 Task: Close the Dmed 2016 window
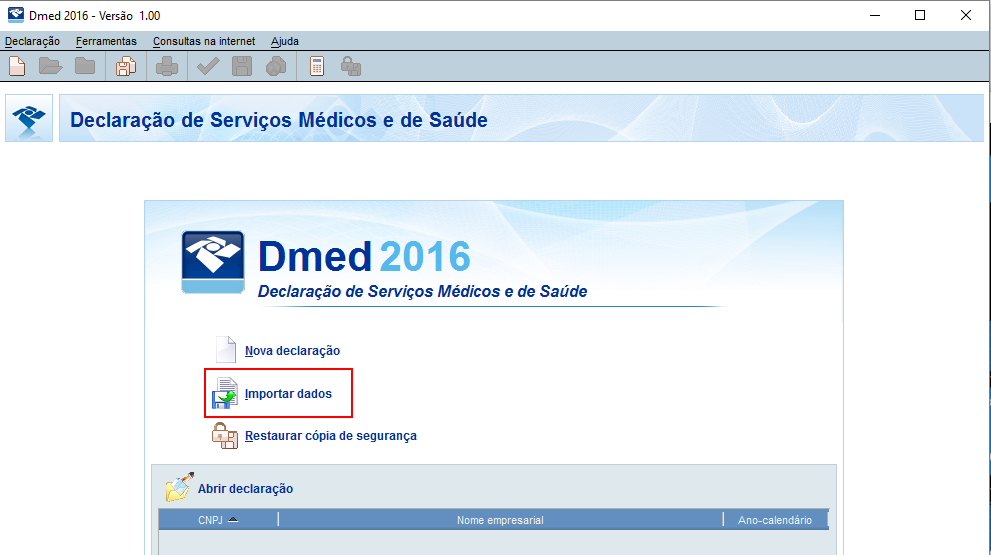pyautogui.click(x=966, y=15)
